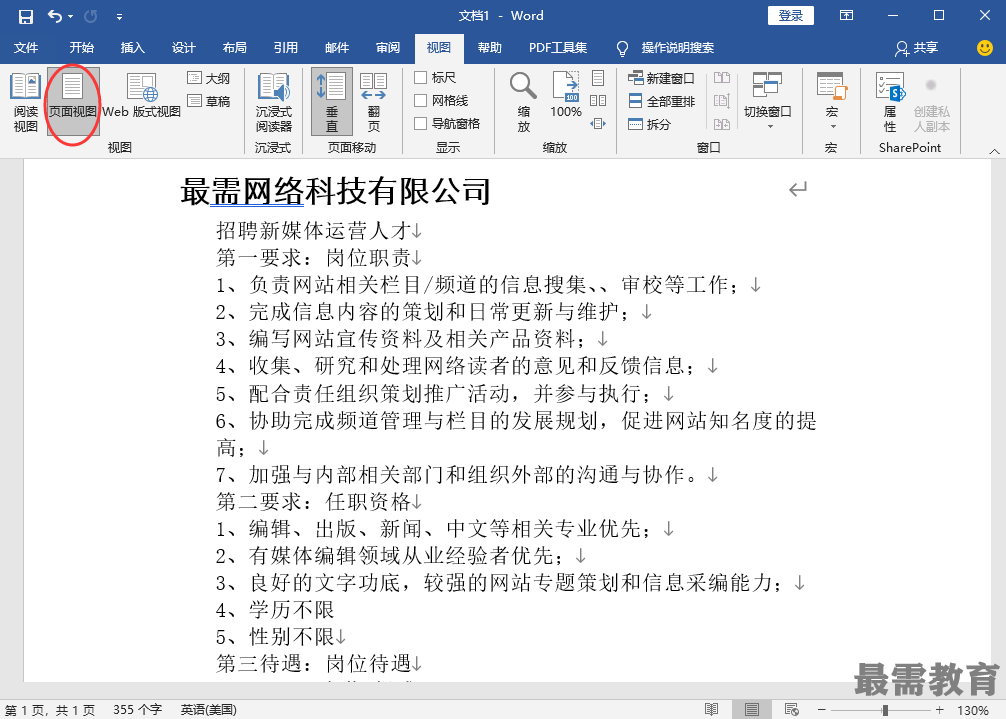This screenshot has width=1006, height=719.
Task: Click the one-page zoom icon
Action: (598, 78)
